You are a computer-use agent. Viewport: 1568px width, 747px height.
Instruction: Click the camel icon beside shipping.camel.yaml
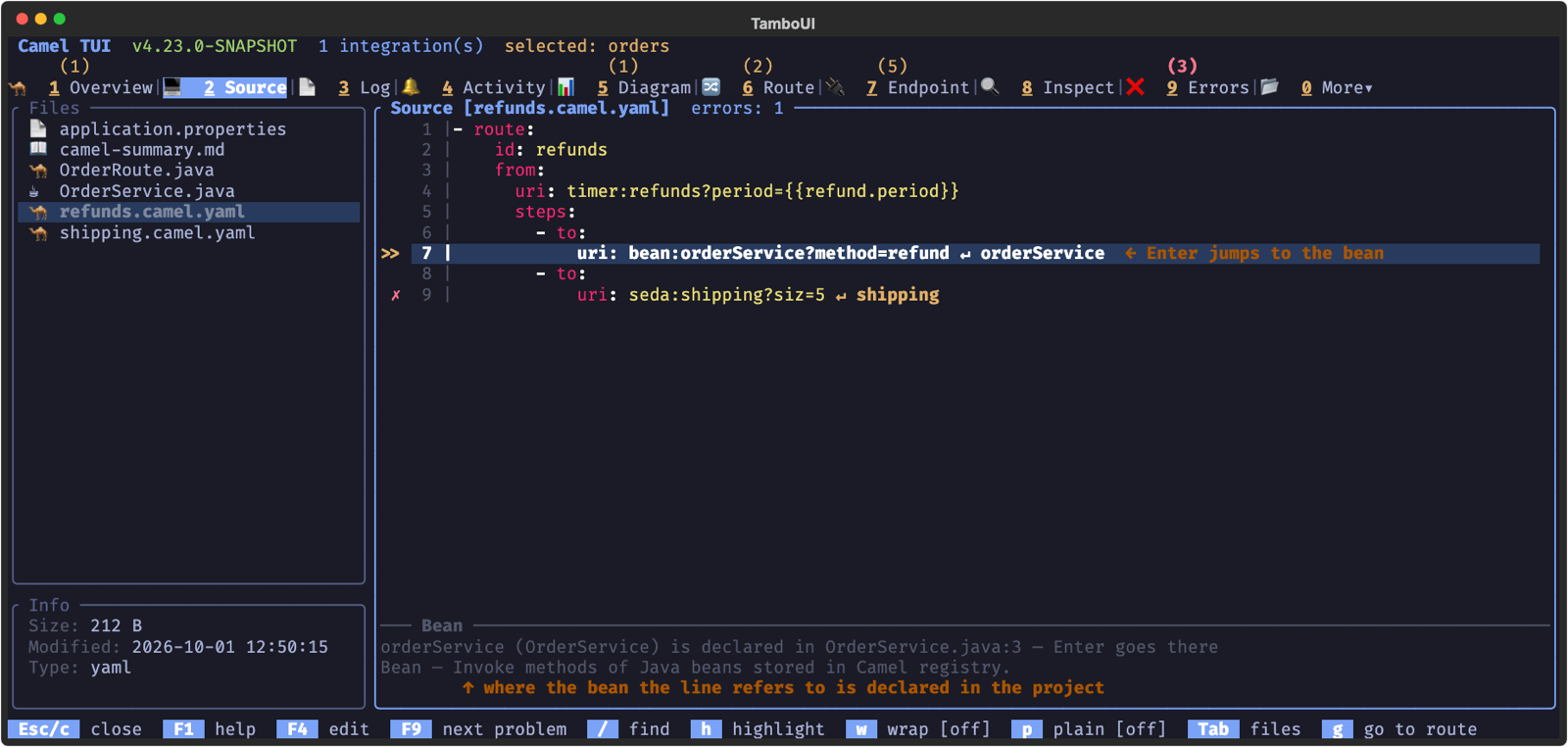[x=38, y=233]
